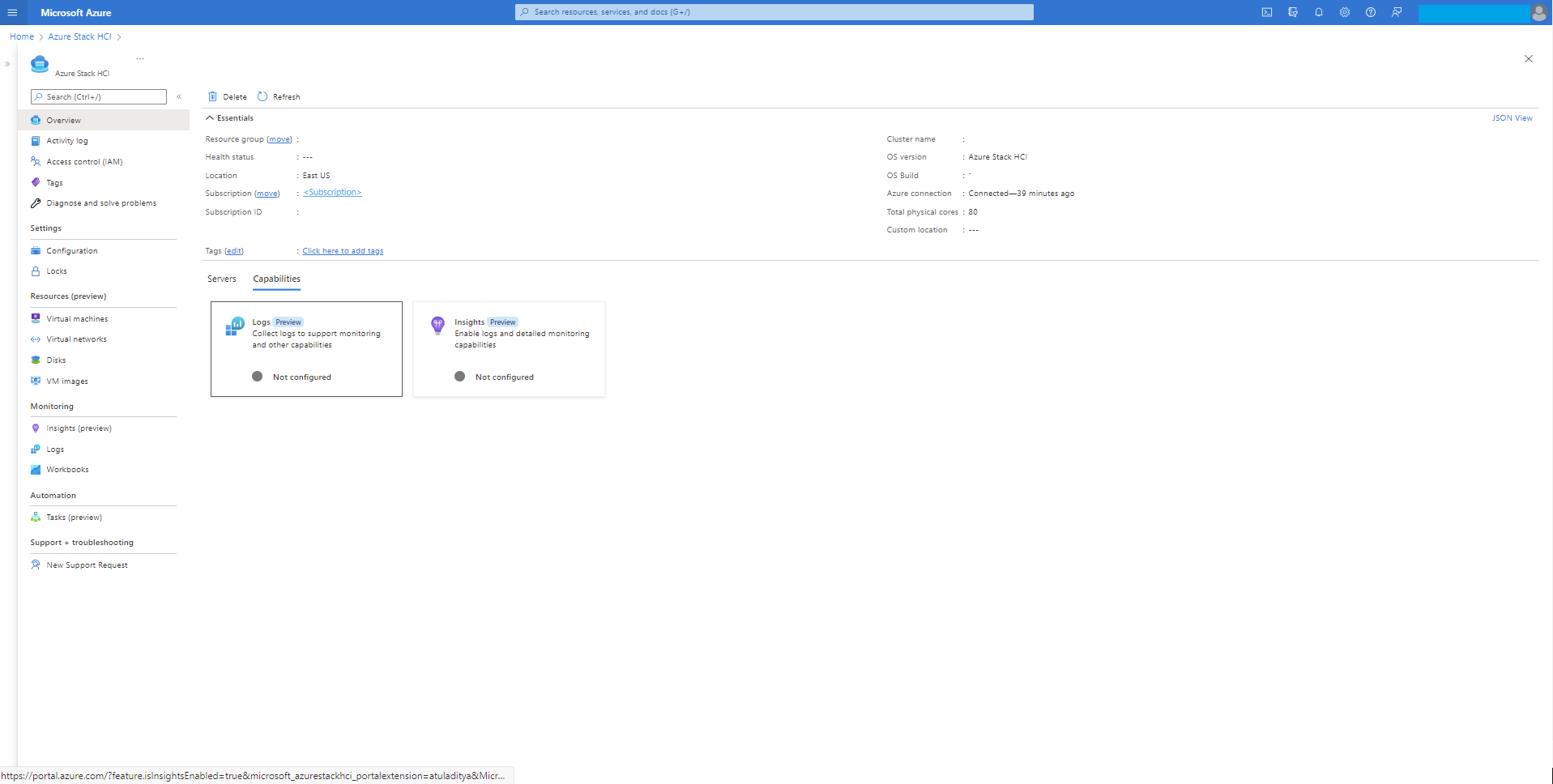Open Diagnose and solve problems
The width and height of the screenshot is (1553, 784).
(x=101, y=202)
